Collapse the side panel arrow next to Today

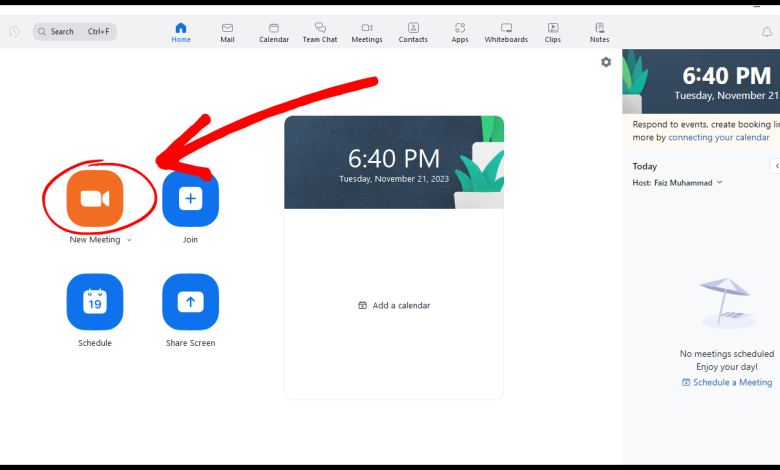[x=776, y=166]
